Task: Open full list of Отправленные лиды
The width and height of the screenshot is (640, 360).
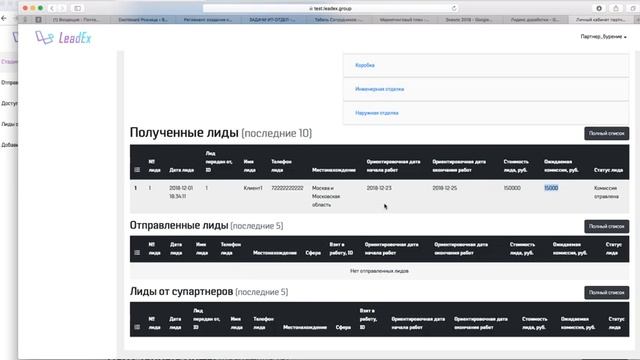Action: coord(607,227)
